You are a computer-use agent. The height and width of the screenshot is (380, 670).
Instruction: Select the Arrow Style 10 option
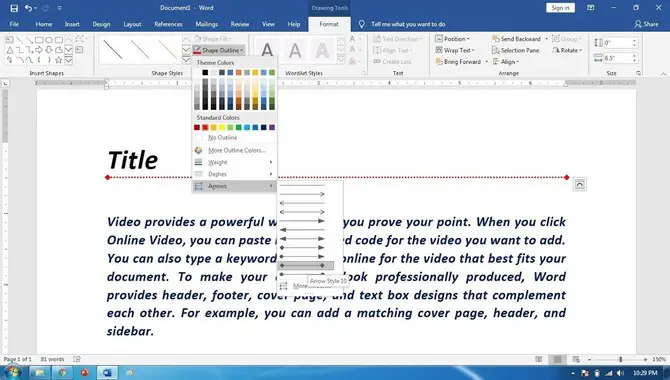click(305, 265)
